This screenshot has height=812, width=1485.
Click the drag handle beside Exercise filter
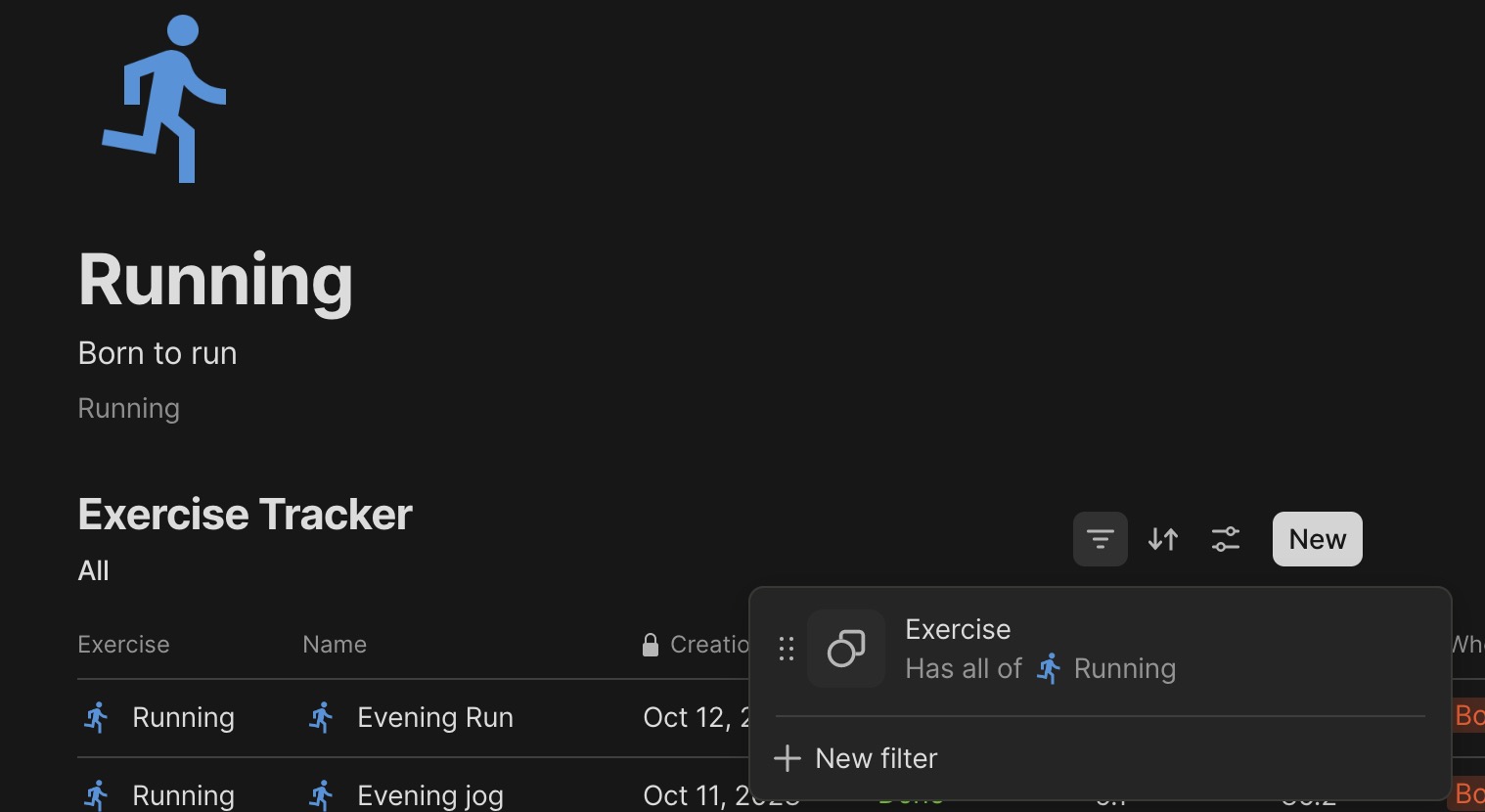tap(787, 649)
